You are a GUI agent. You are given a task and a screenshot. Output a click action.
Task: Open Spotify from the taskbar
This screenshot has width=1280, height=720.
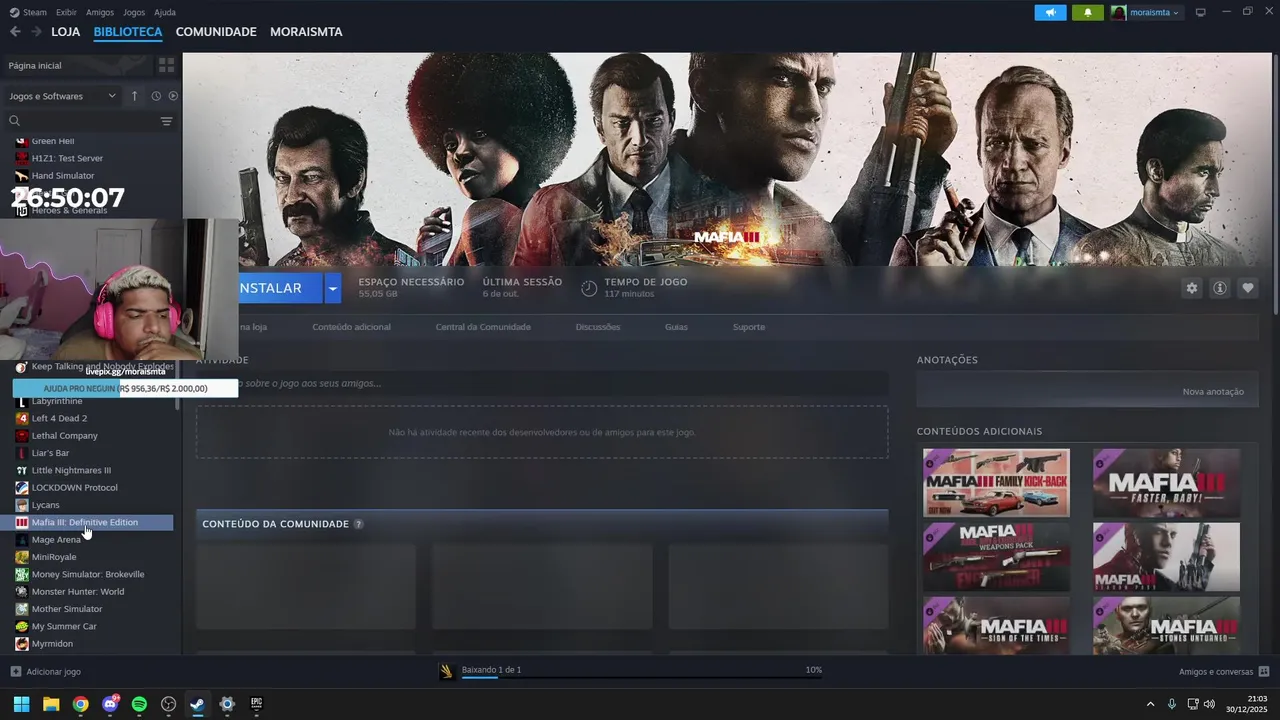click(139, 704)
